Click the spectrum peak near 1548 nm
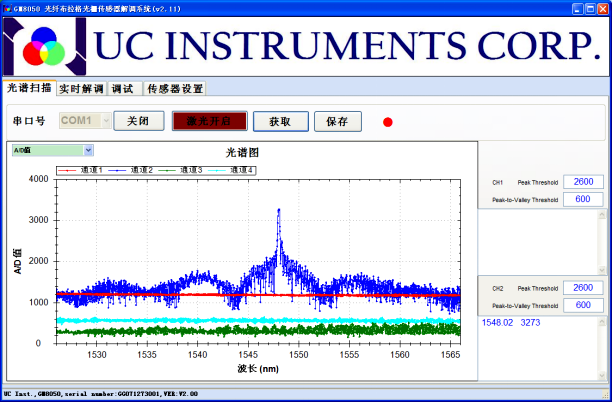This screenshot has width=612, height=402. click(279, 211)
